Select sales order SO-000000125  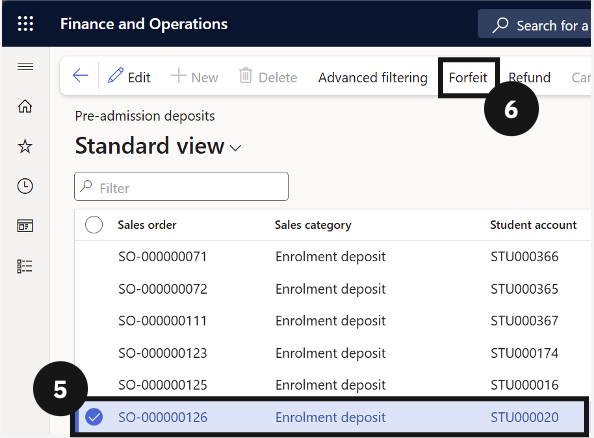point(163,385)
